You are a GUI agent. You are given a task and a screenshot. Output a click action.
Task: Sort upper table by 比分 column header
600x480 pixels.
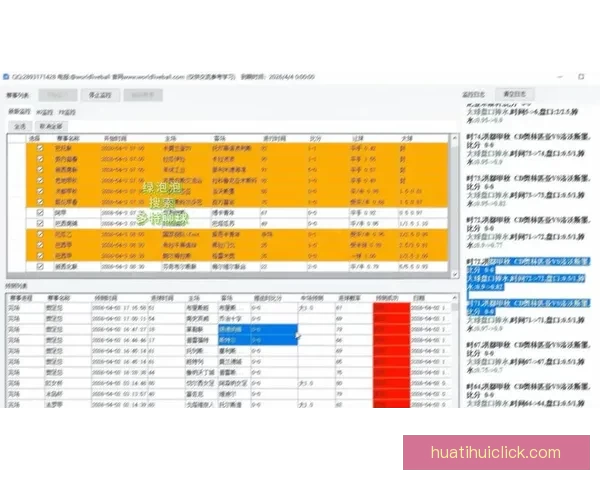point(315,138)
